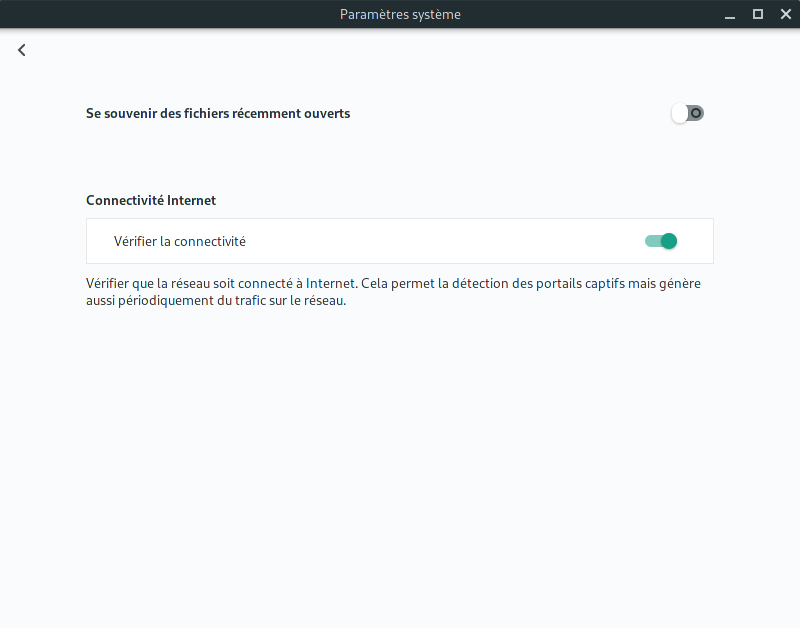Click the circle symbol on the gray switch
This screenshot has height=628, width=800.
point(696,113)
